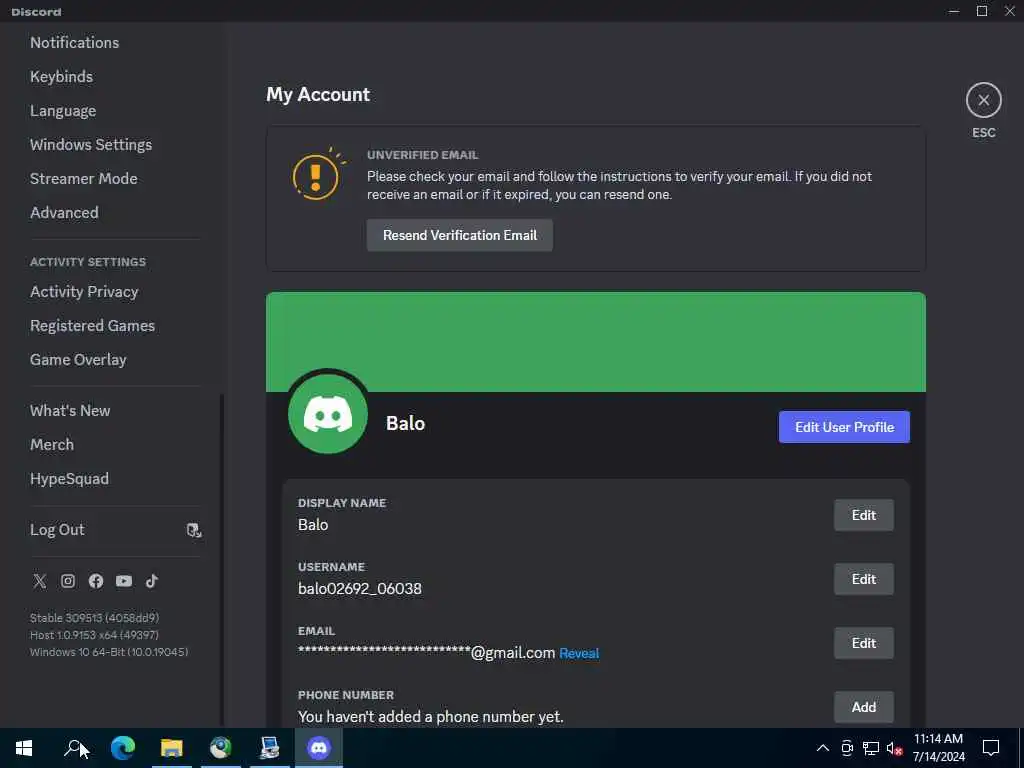Image resolution: width=1024 pixels, height=768 pixels.
Task: Click the tray icon right of the chevron
Action: [x=847, y=748]
